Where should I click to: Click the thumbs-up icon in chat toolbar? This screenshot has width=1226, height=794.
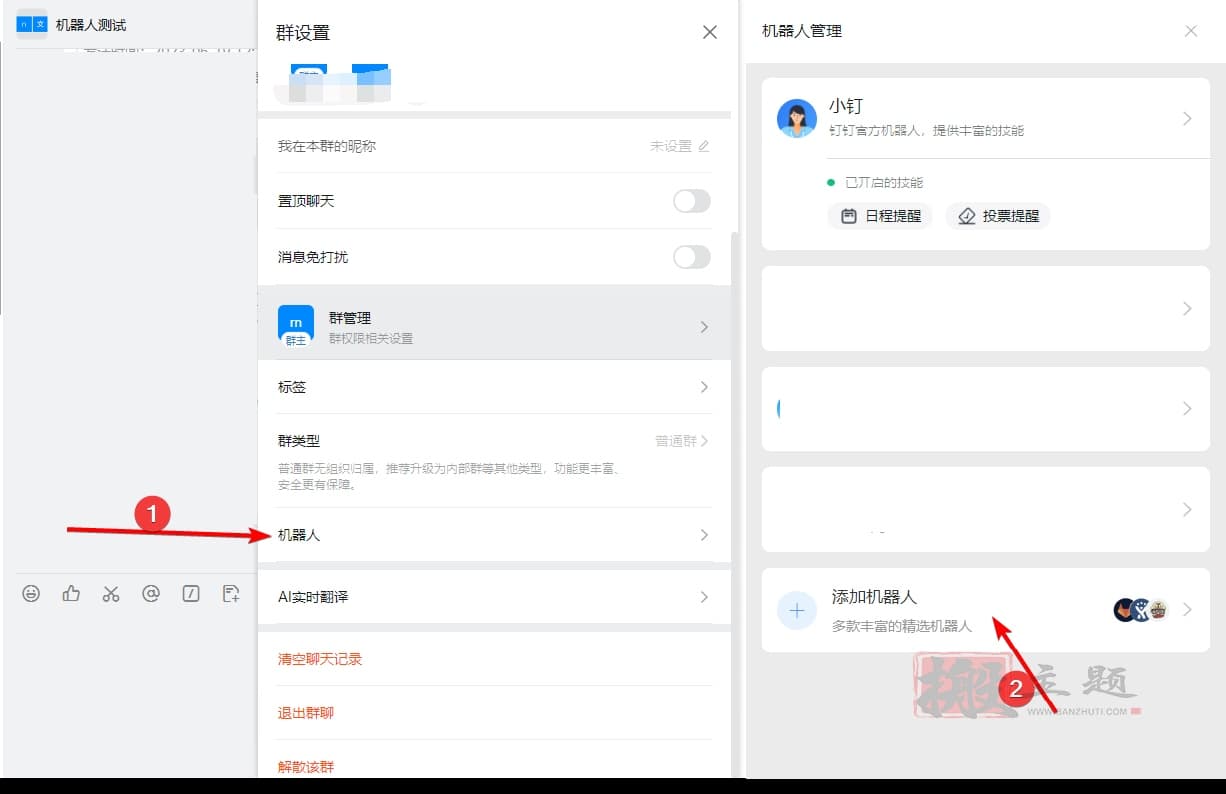[x=71, y=594]
